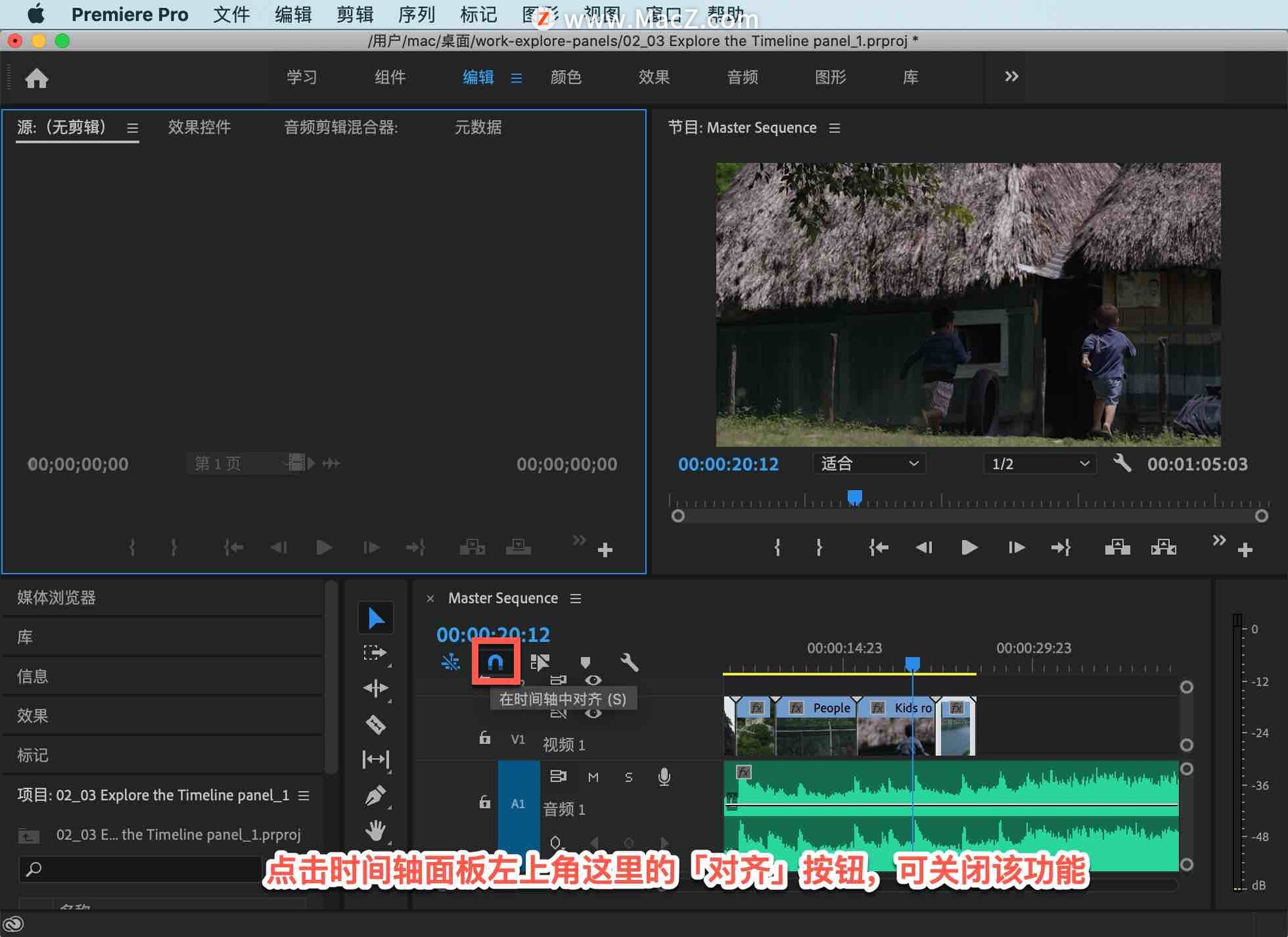Screen dimensions: 1288x937
Task: Select the Razor tool
Action: point(376,724)
